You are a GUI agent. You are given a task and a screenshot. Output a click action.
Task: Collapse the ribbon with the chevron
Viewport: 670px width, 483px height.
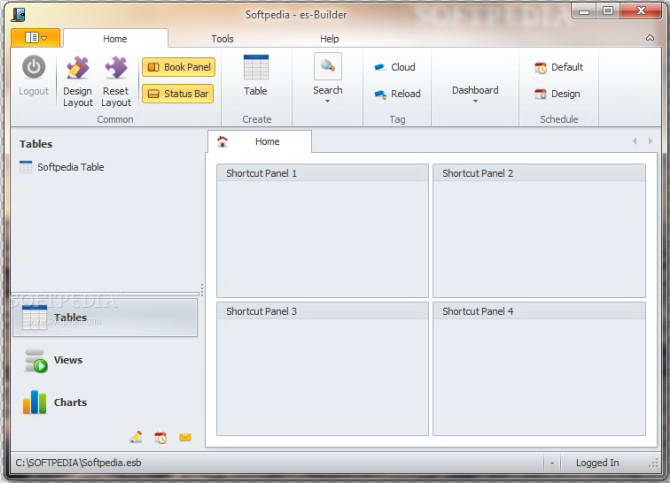pyautogui.click(x=649, y=38)
